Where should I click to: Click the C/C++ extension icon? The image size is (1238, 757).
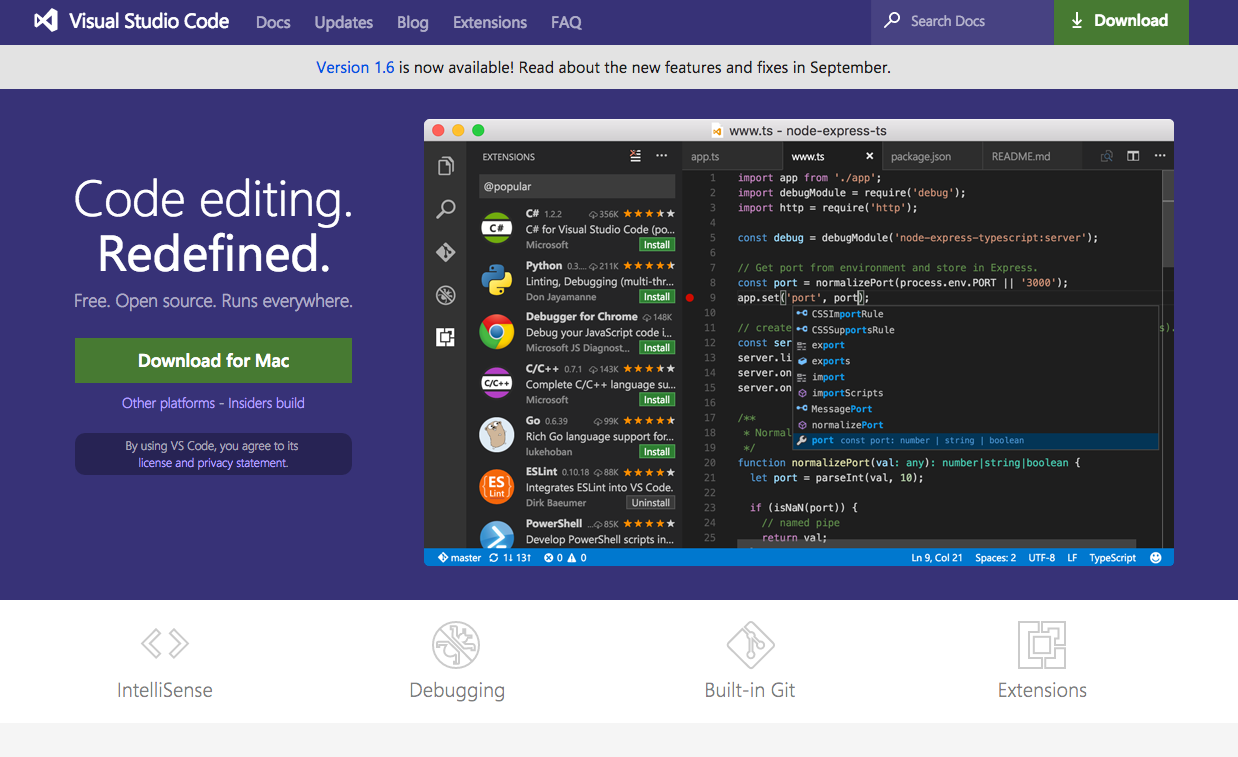click(497, 383)
